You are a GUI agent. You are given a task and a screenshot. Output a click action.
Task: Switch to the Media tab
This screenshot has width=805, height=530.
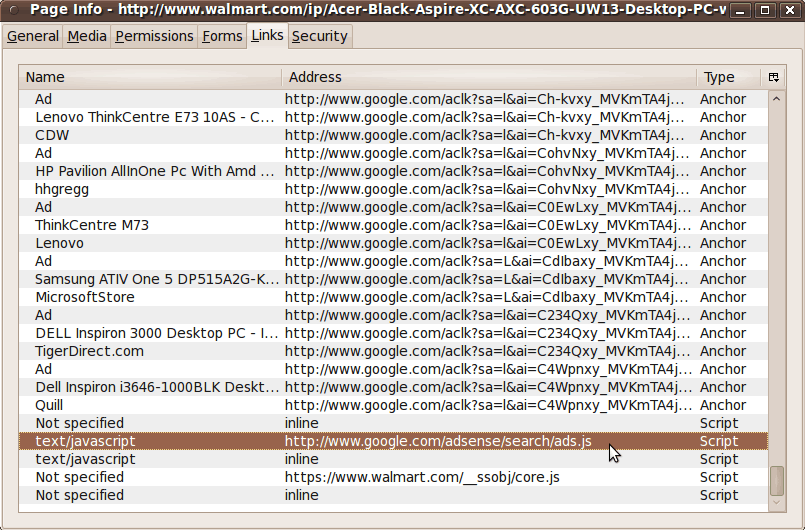[87, 36]
